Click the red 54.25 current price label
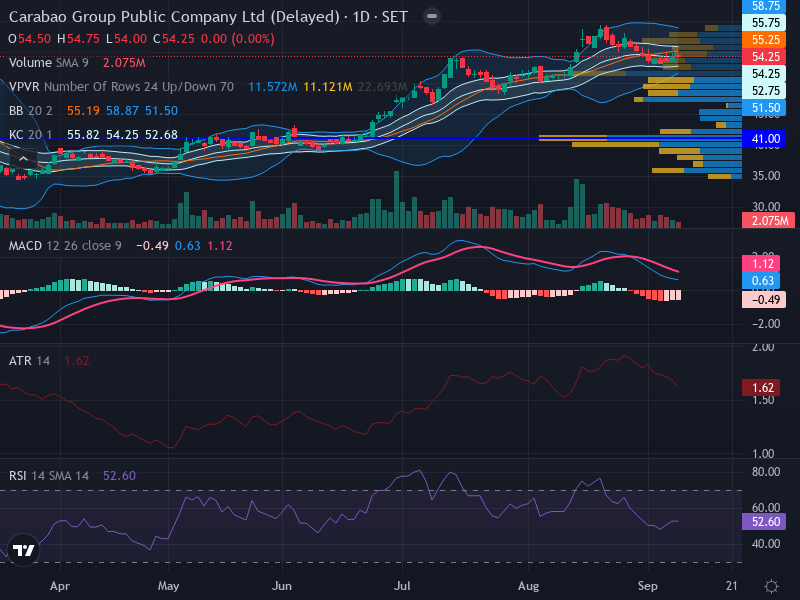Screen dimensions: 800x600 click(765, 57)
